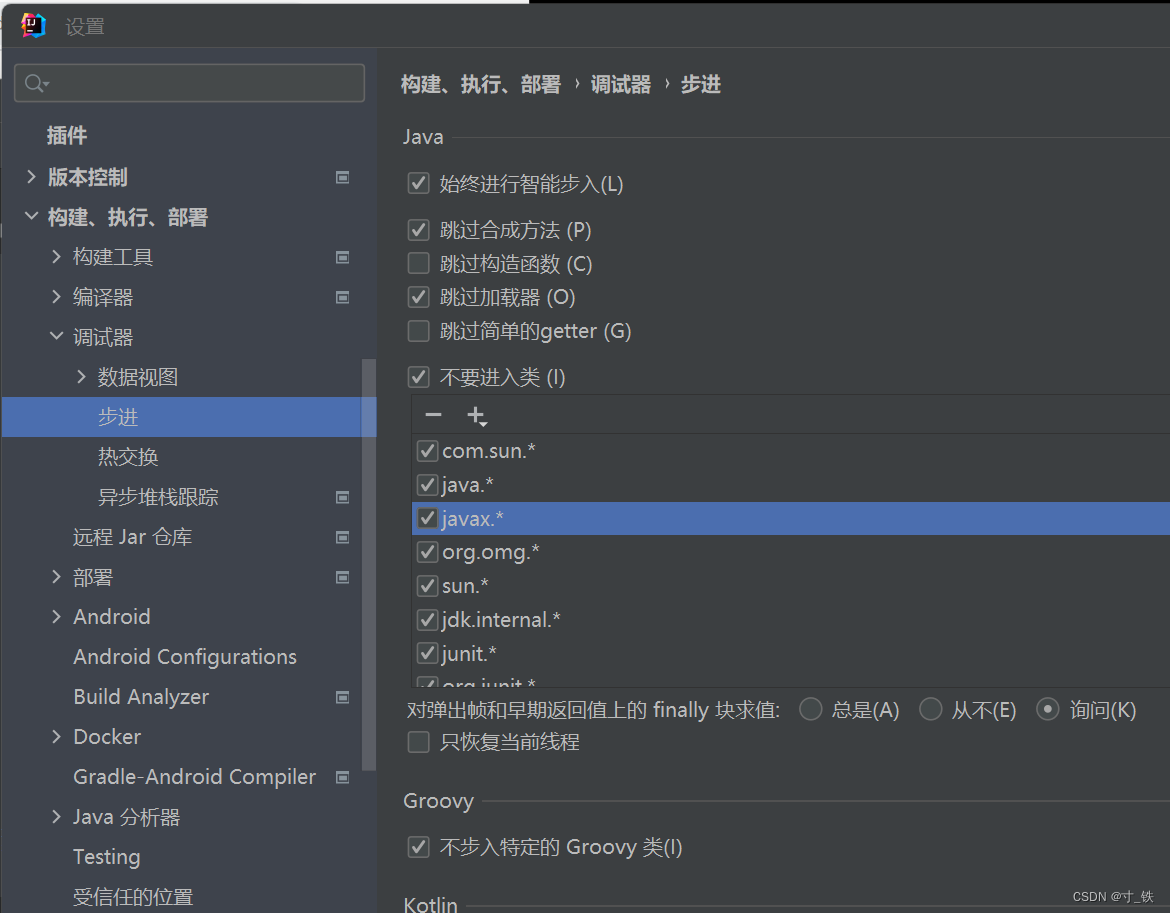The height and width of the screenshot is (913, 1170).
Task: Open 异步堆栈跟踪 settings
Action: [158, 498]
